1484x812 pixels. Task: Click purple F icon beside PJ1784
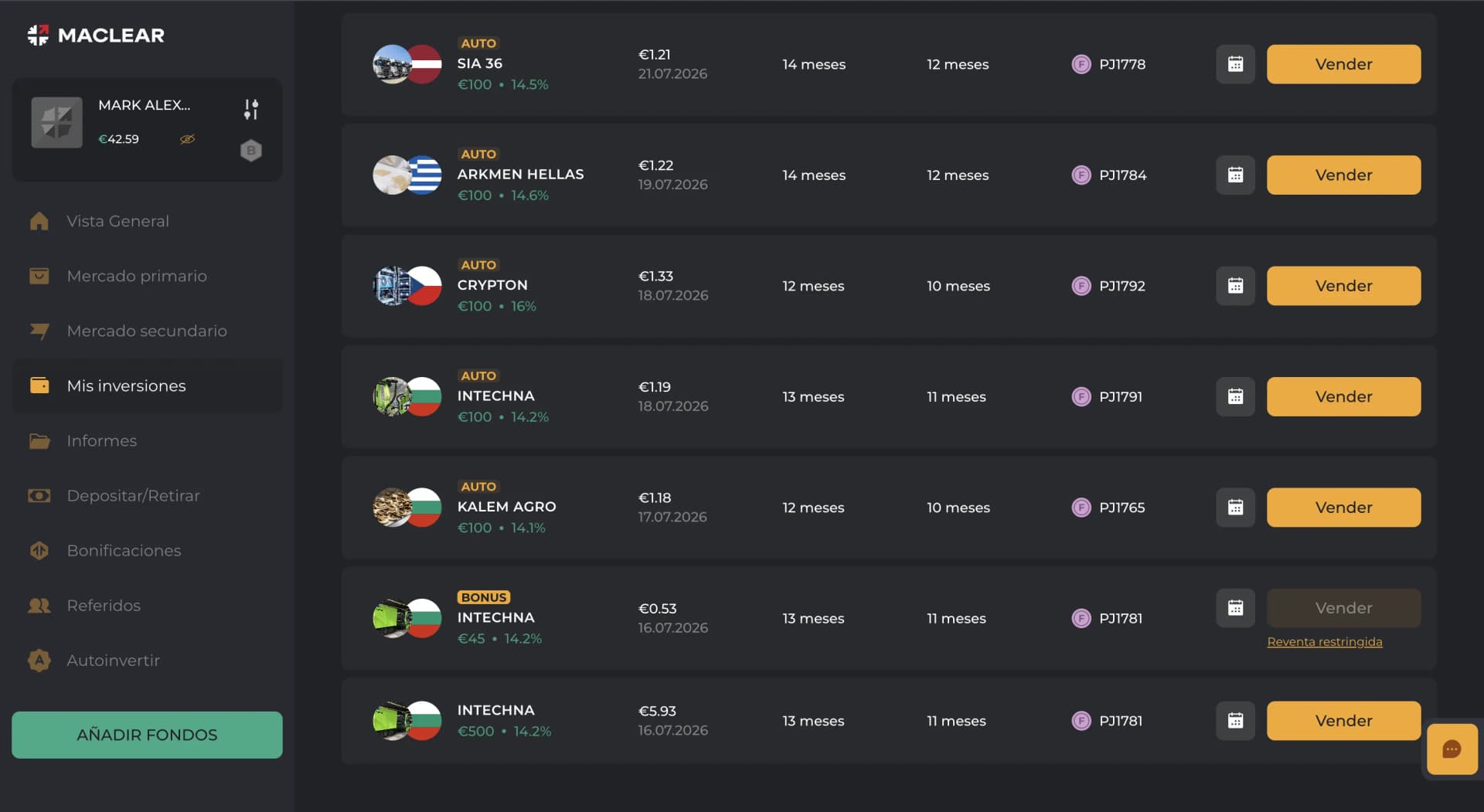point(1081,175)
